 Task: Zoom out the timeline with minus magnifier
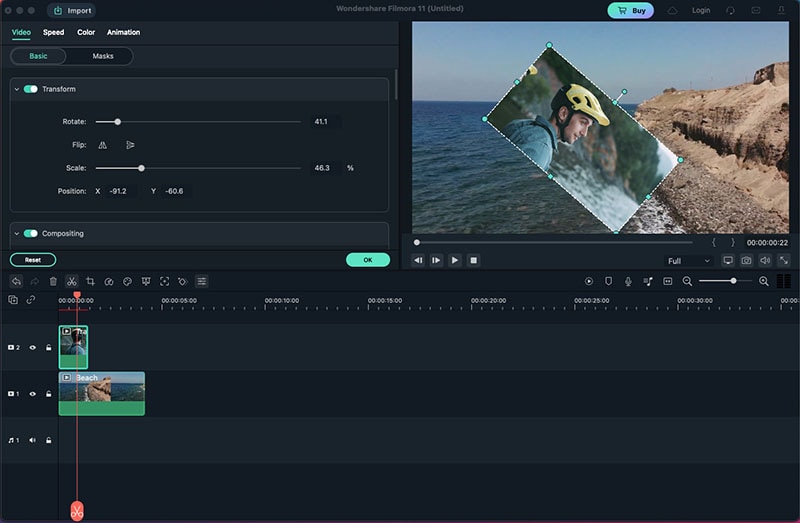[x=687, y=281]
